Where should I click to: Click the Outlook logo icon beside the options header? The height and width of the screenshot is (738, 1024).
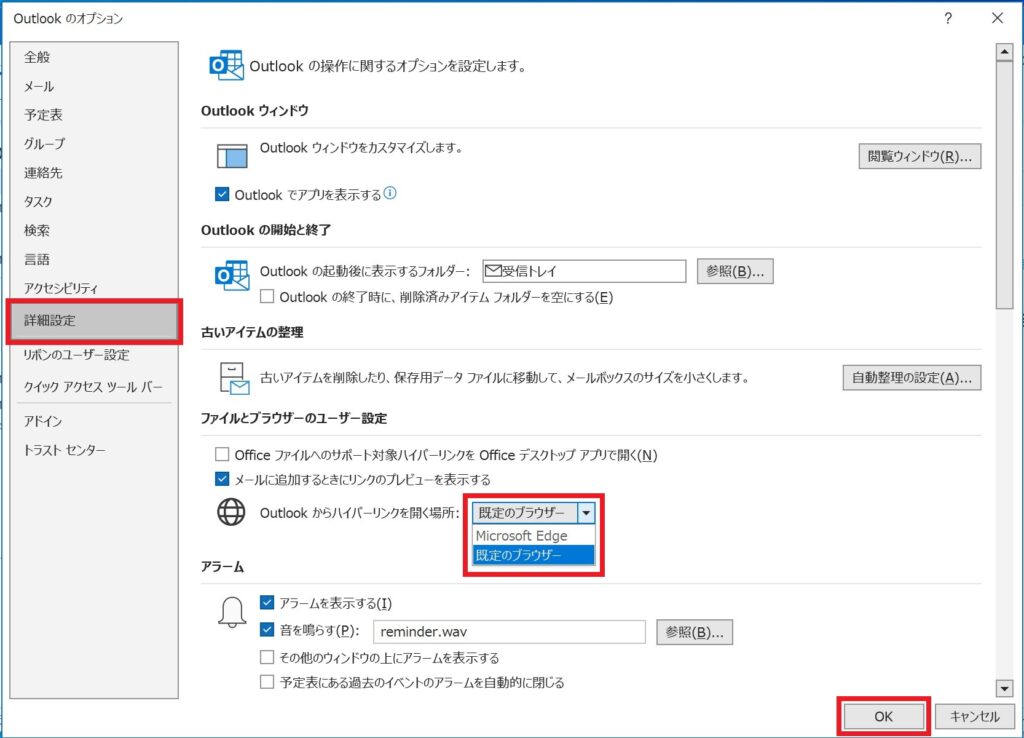[x=227, y=65]
